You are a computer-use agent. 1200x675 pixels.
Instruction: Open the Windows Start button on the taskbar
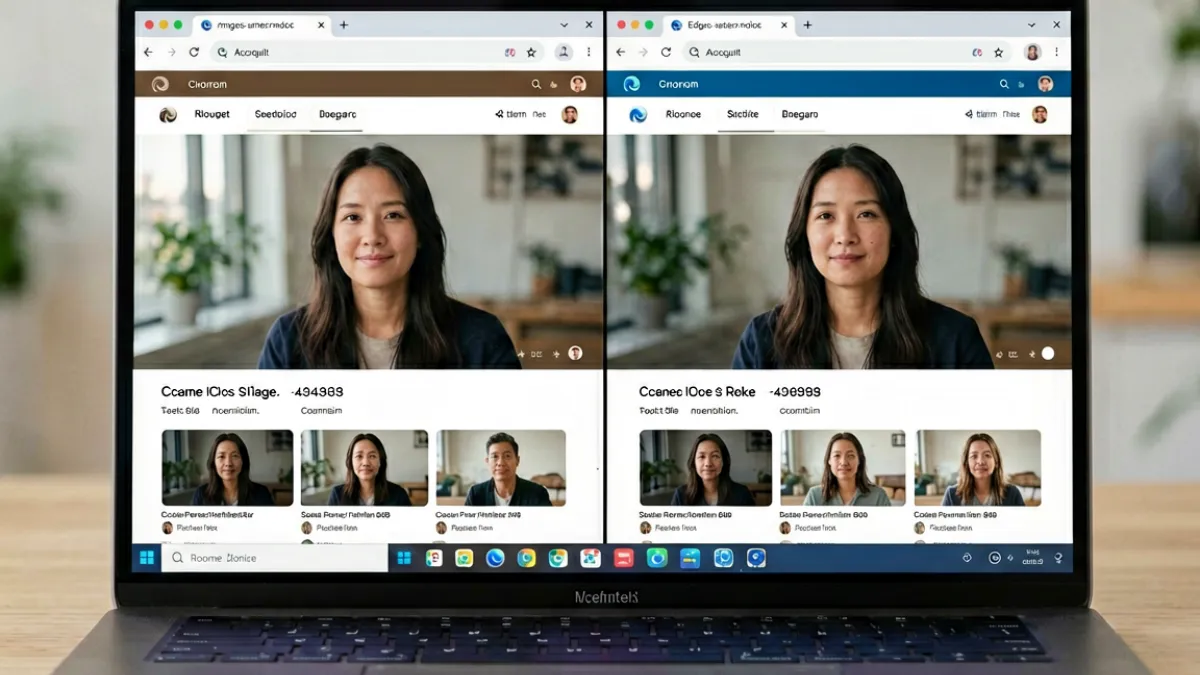147,558
